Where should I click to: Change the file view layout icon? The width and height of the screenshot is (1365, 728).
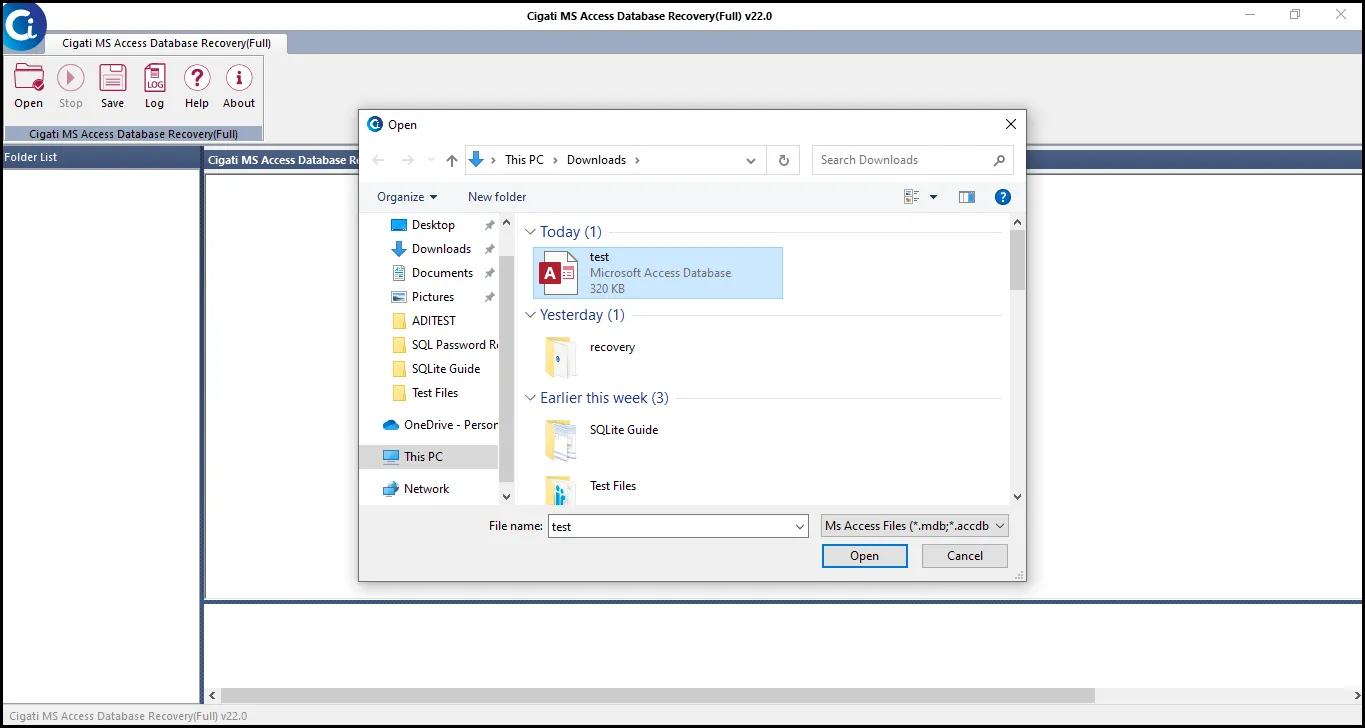click(912, 197)
